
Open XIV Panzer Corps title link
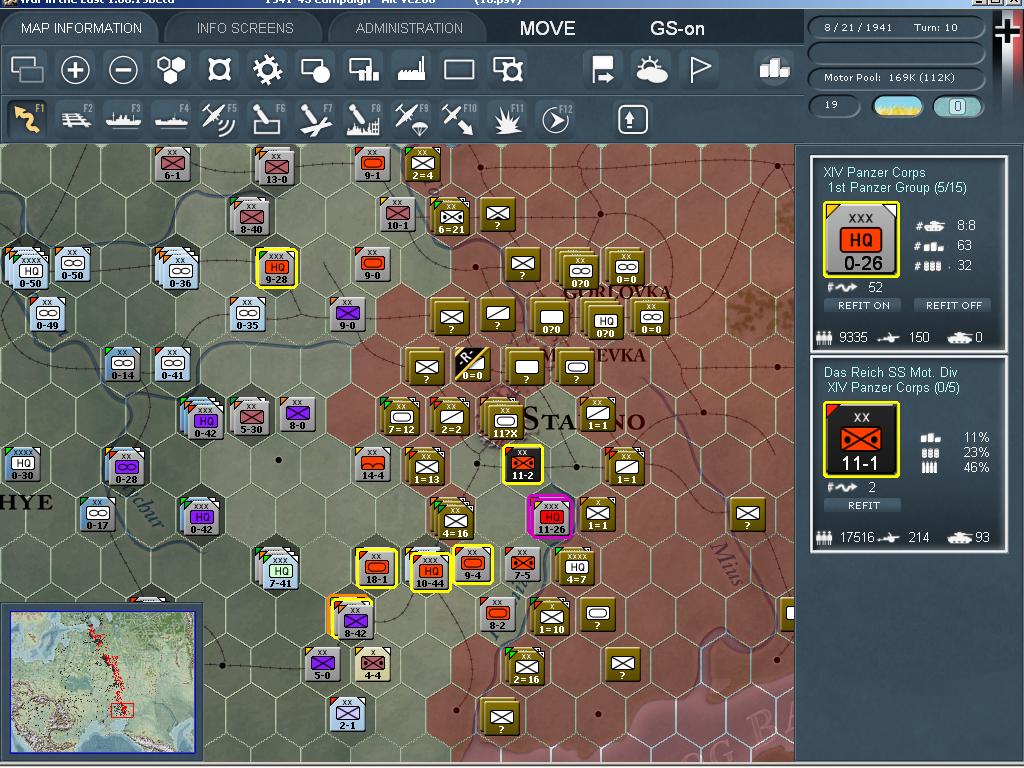(874, 172)
